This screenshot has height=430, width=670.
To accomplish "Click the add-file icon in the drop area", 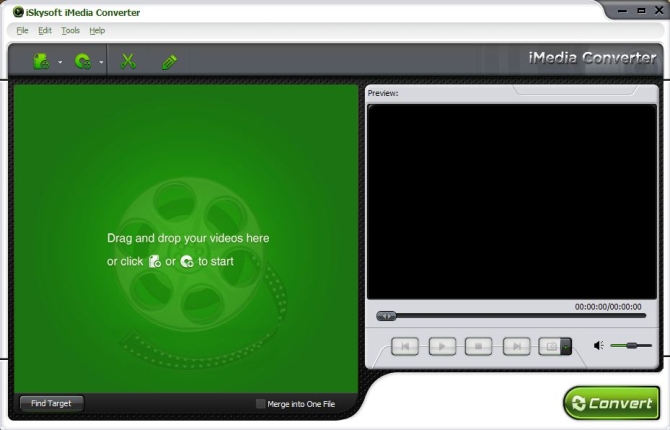I will [x=154, y=262].
